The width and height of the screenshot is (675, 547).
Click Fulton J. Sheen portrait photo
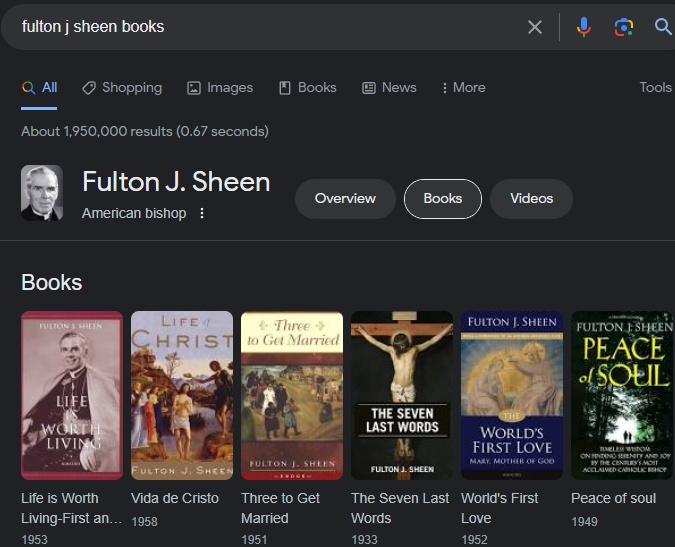(42, 193)
